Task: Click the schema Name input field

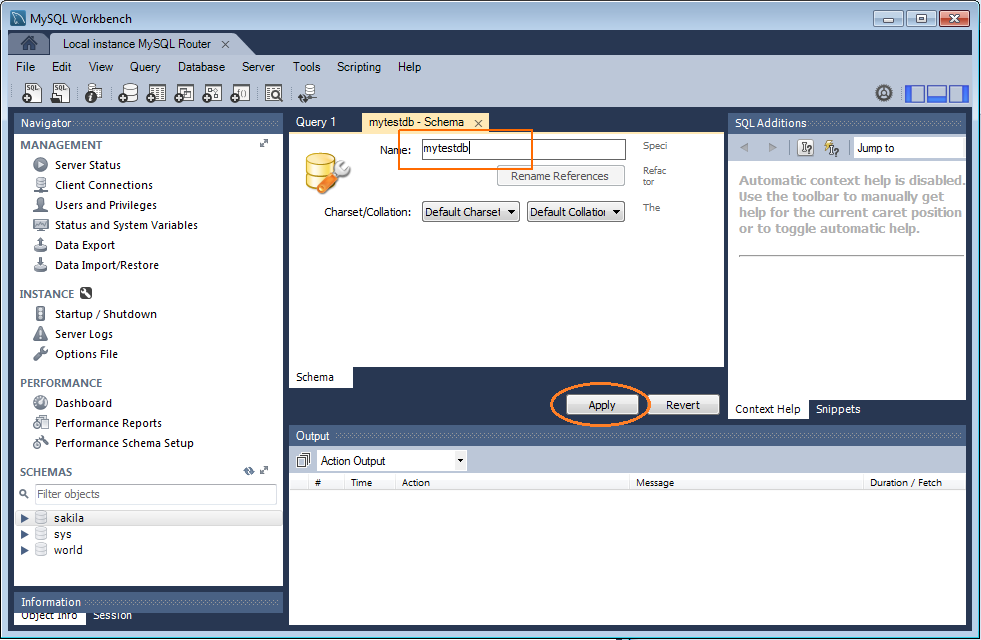Action: 524,149
